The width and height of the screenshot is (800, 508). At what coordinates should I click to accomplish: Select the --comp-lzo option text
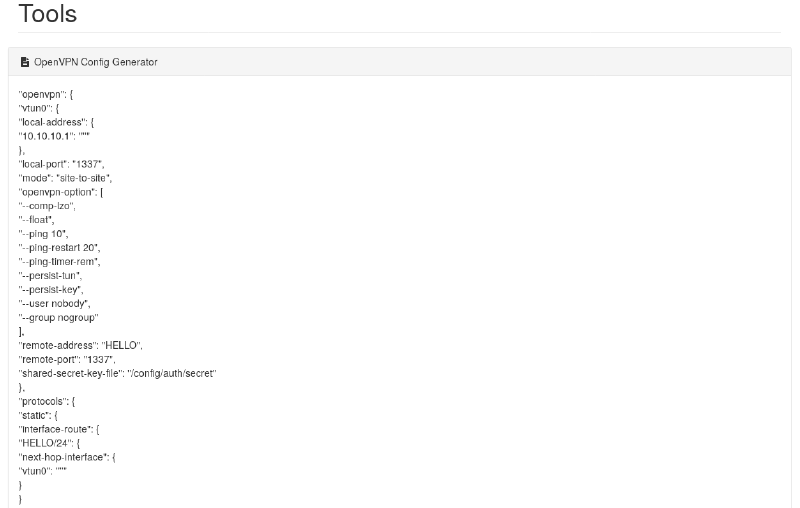pyautogui.click(x=47, y=205)
